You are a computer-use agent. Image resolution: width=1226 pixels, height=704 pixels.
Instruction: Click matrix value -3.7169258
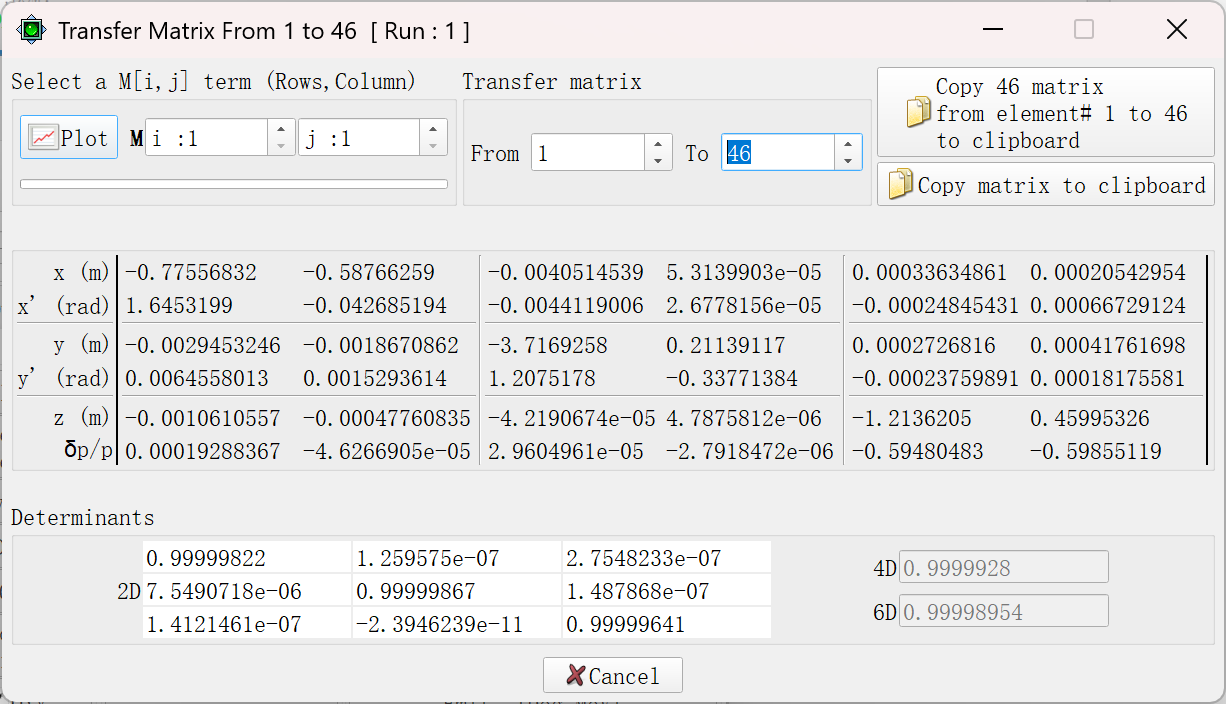point(547,345)
